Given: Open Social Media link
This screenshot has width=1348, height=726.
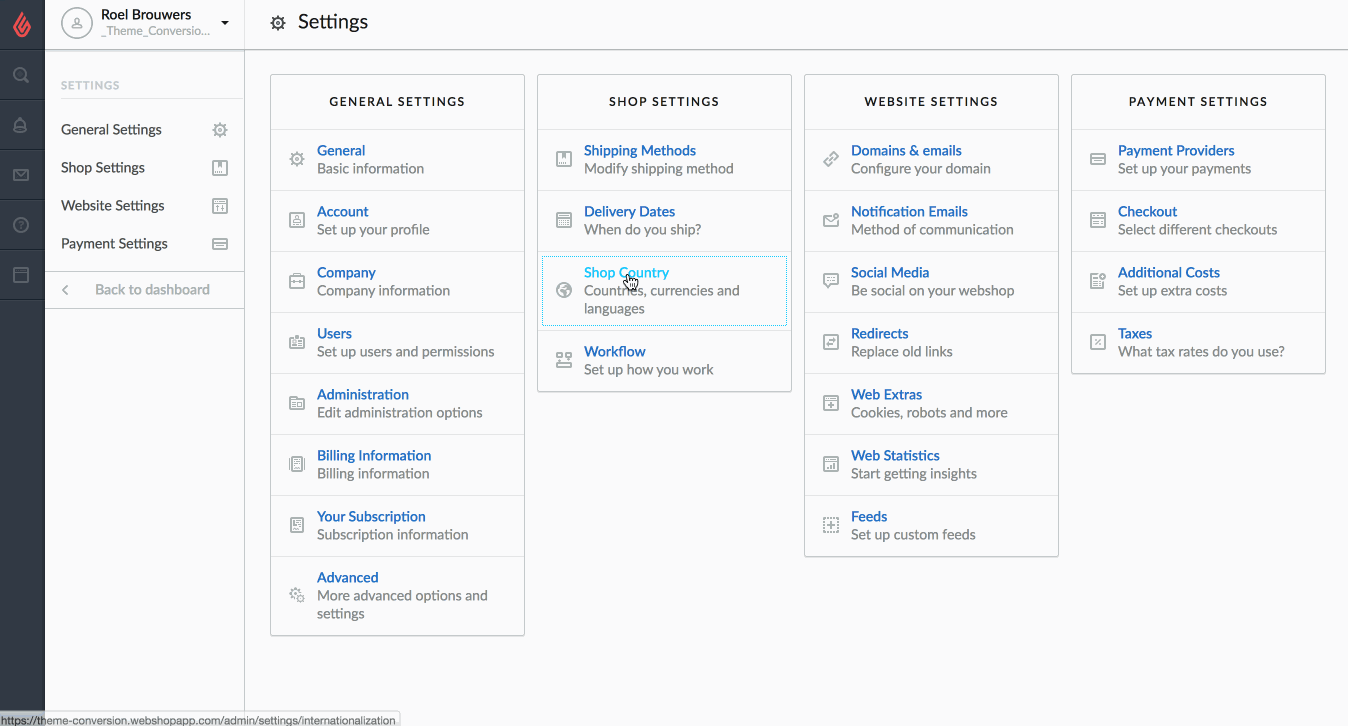Looking at the screenshot, I should 890,273.
